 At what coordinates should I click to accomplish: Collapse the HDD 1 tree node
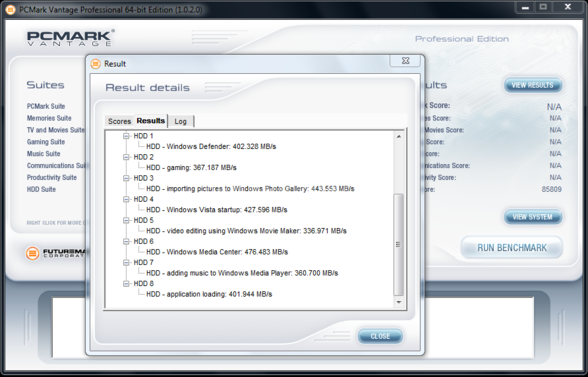[126, 136]
